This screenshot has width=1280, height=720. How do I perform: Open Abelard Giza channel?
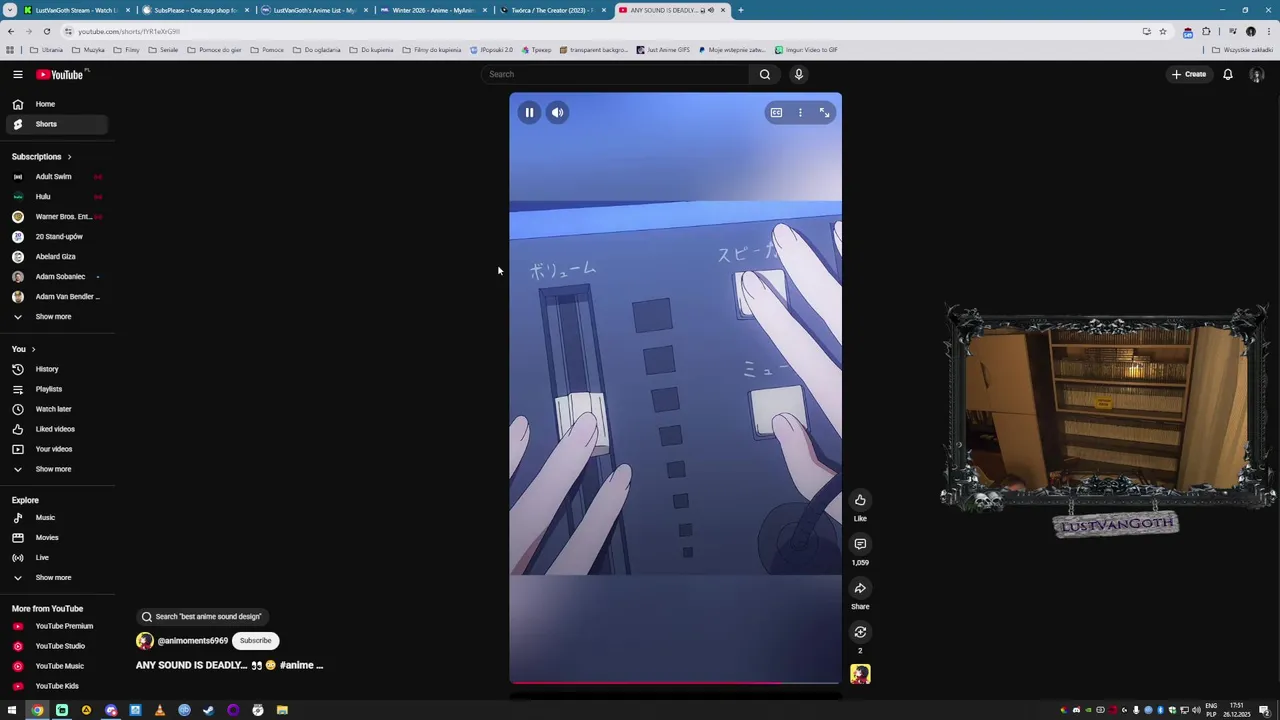[56, 257]
